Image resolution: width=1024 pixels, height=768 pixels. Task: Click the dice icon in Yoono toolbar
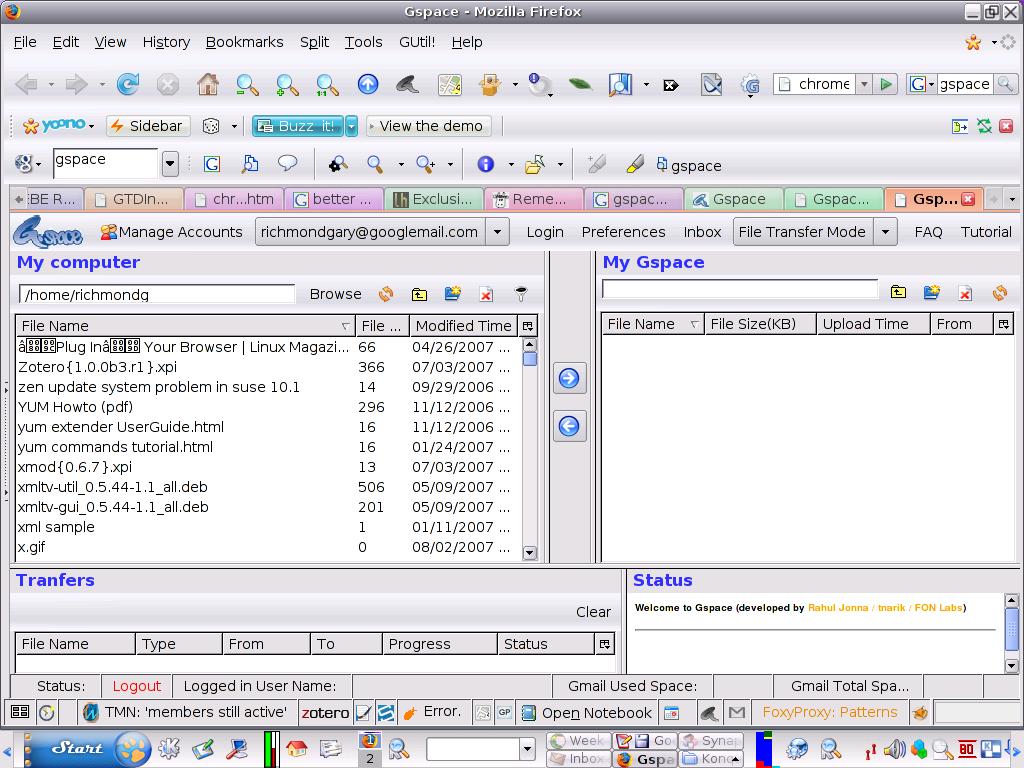point(211,125)
